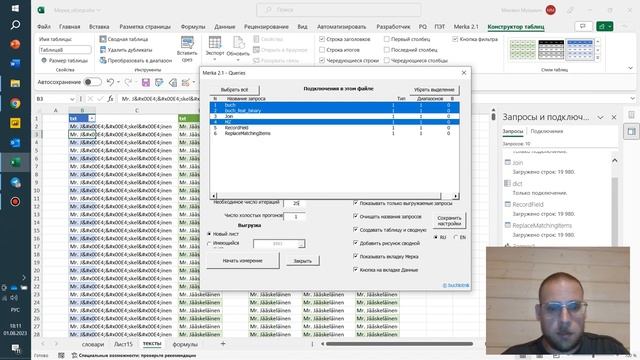Open the Данные ribbon tab
640x360 pixels.
click(224, 27)
